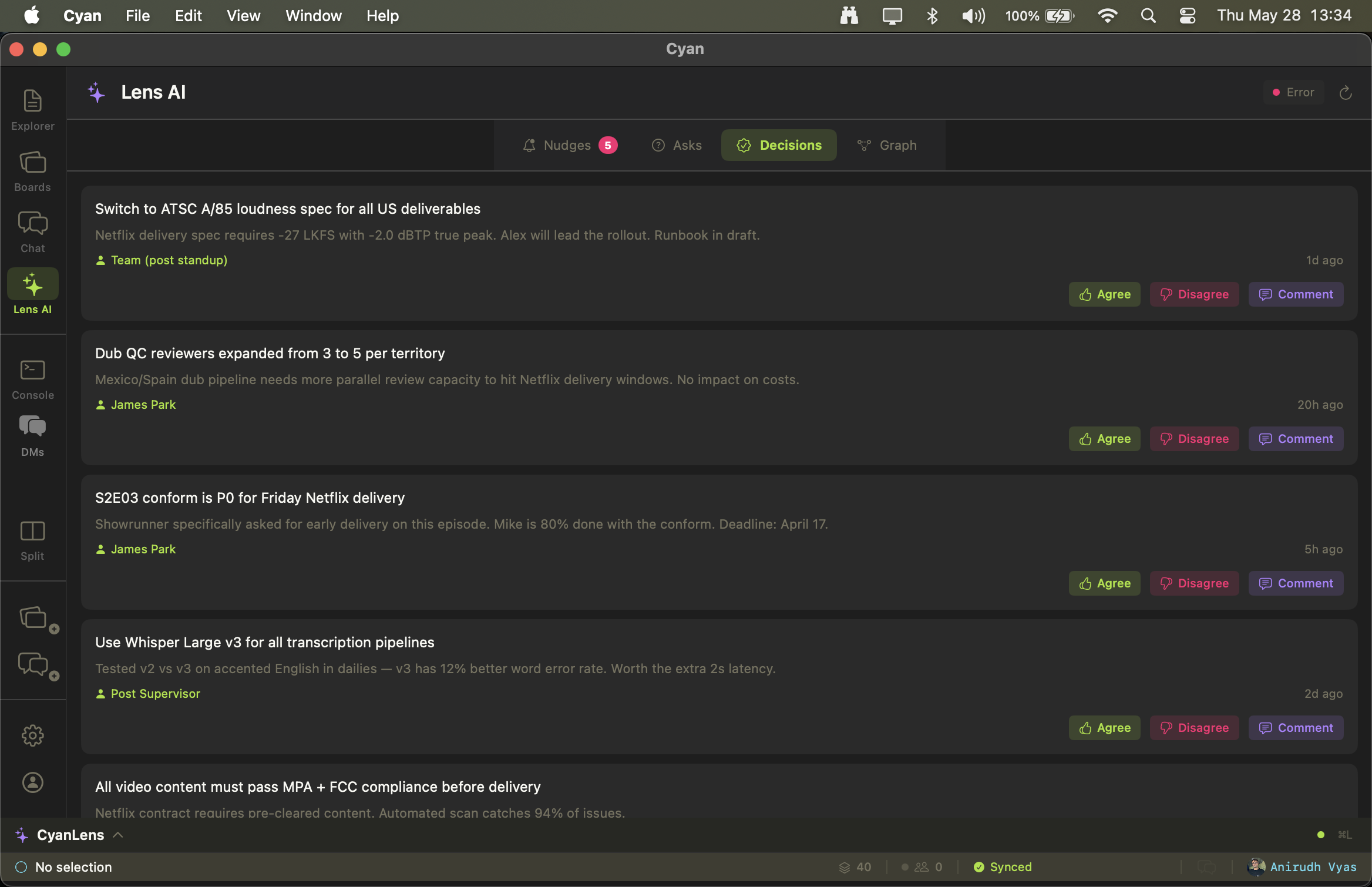This screenshot has width=1372, height=887.
Task: Expand the CyanLens panel chevron
Action: coord(118,835)
